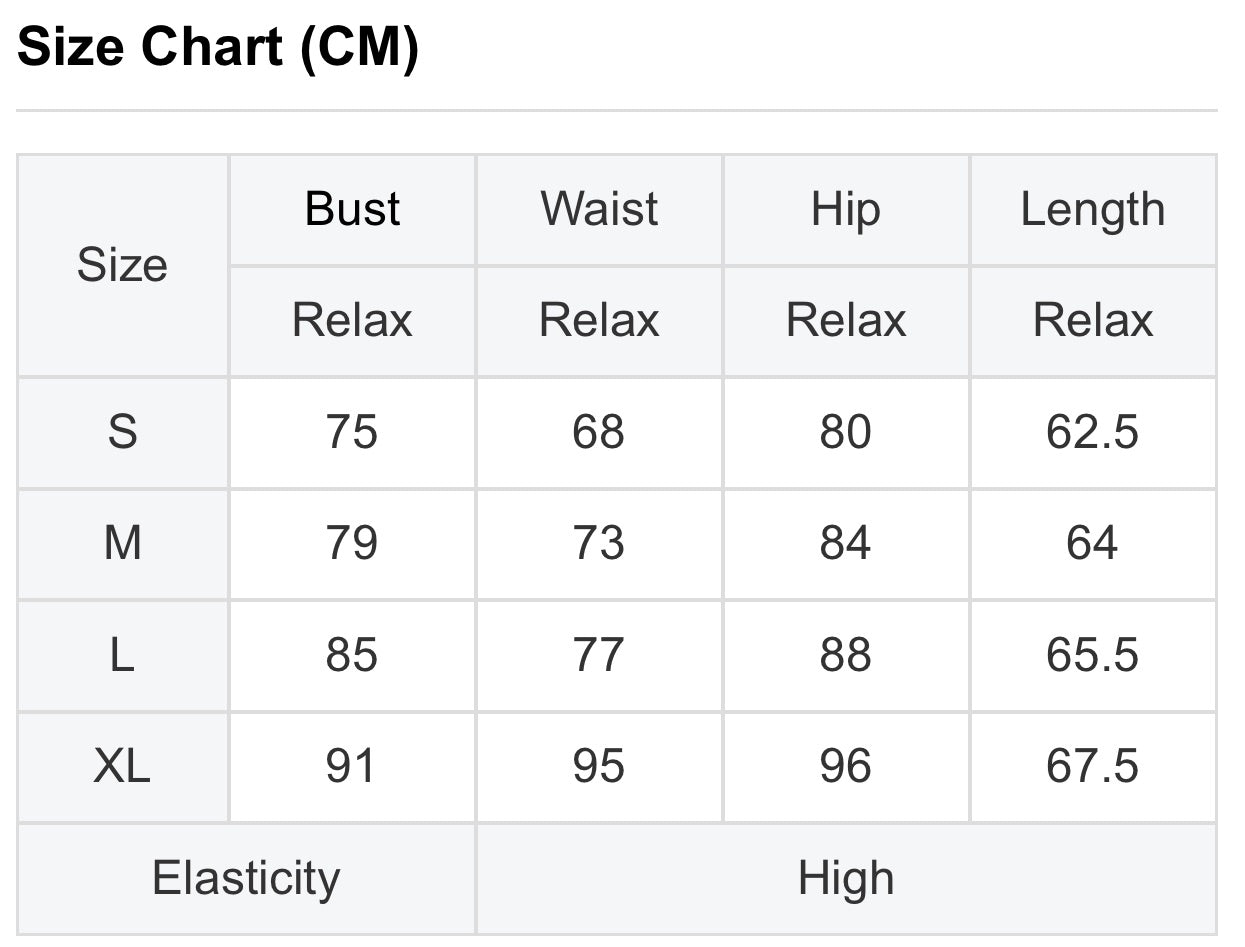Click the M size row label

[122, 544]
